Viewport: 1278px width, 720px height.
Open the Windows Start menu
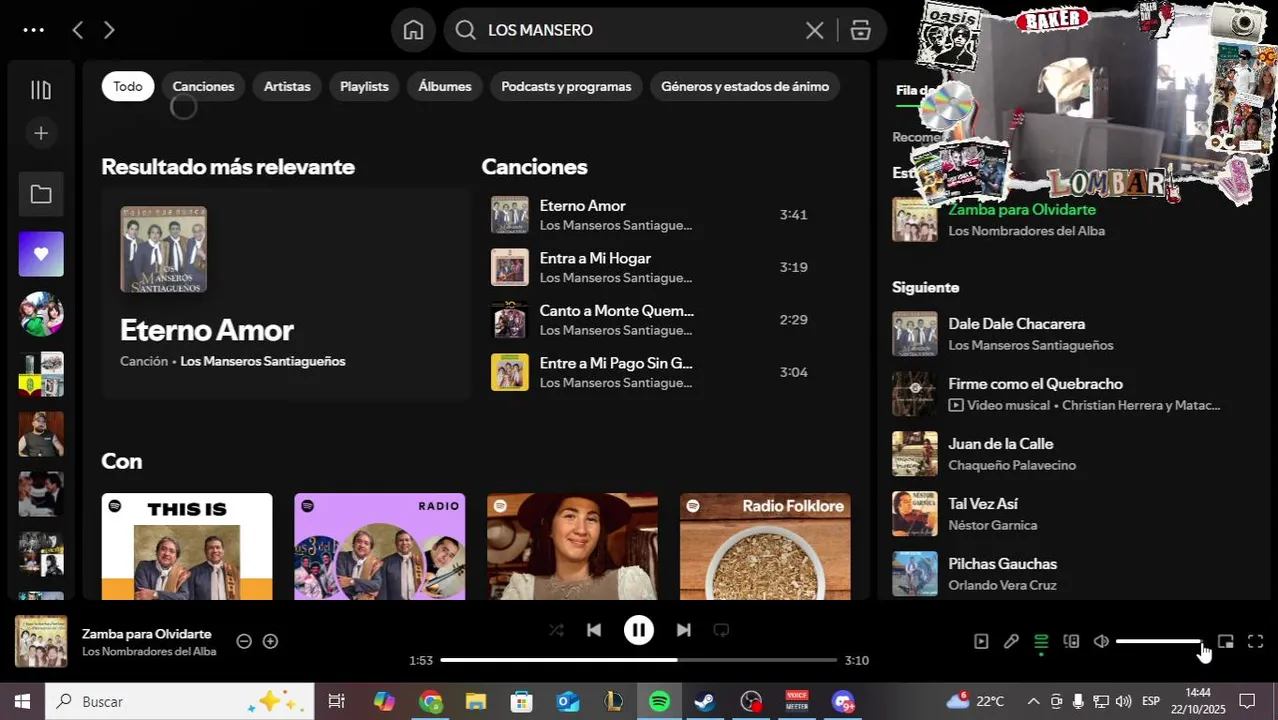22,701
